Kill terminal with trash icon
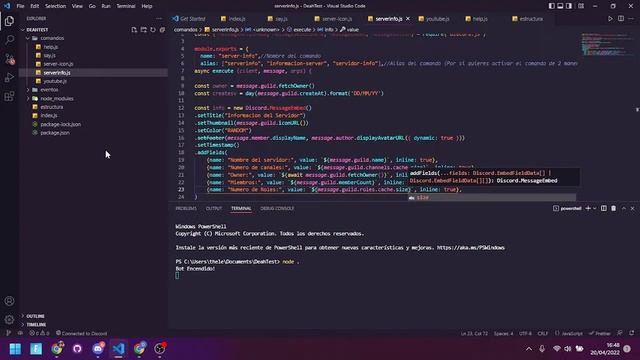The height and width of the screenshot is (360, 640). coord(613,209)
